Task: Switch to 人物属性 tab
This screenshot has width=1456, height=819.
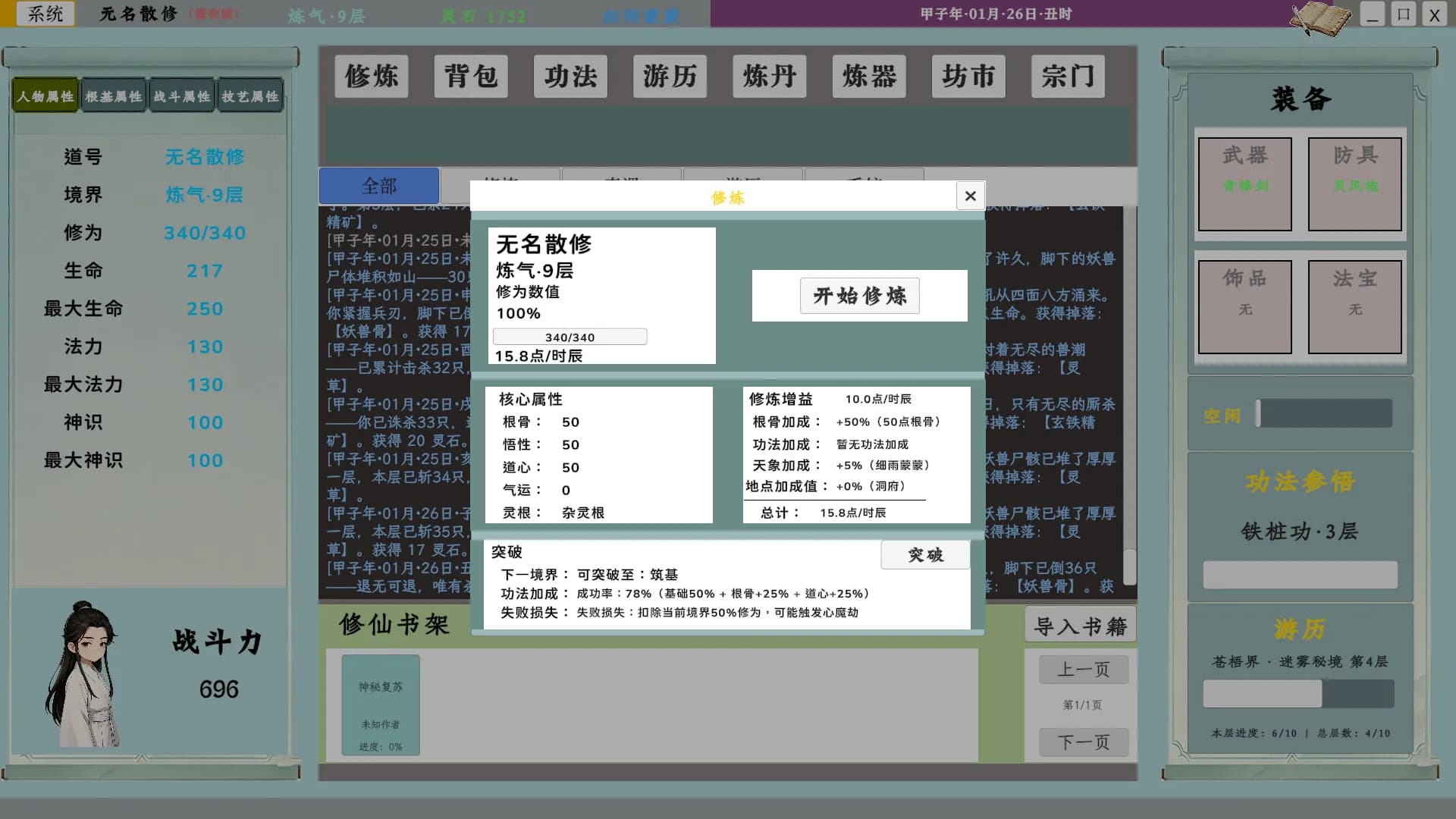Action: pos(45,96)
